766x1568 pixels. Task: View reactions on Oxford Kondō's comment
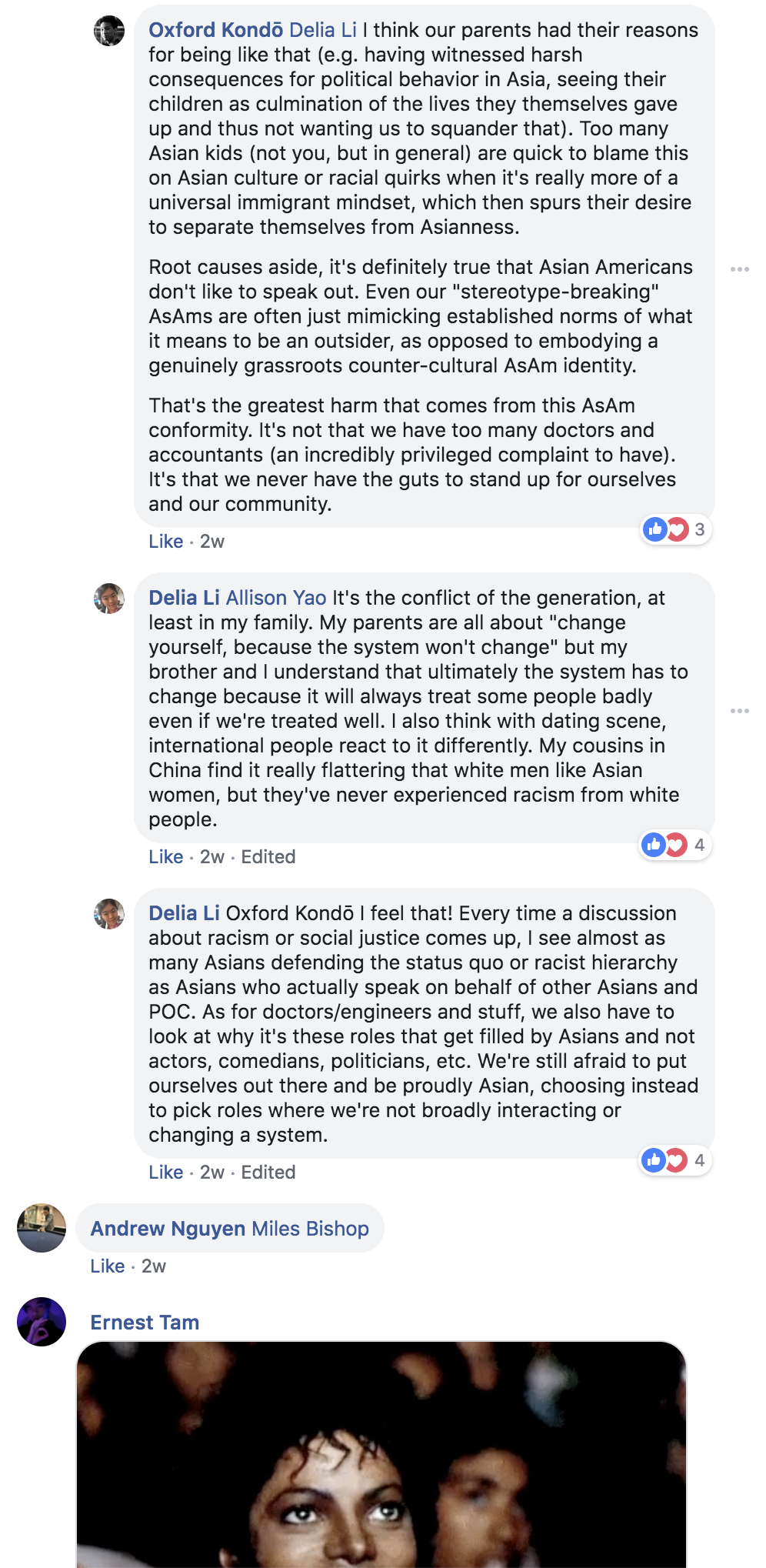click(x=676, y=529)
